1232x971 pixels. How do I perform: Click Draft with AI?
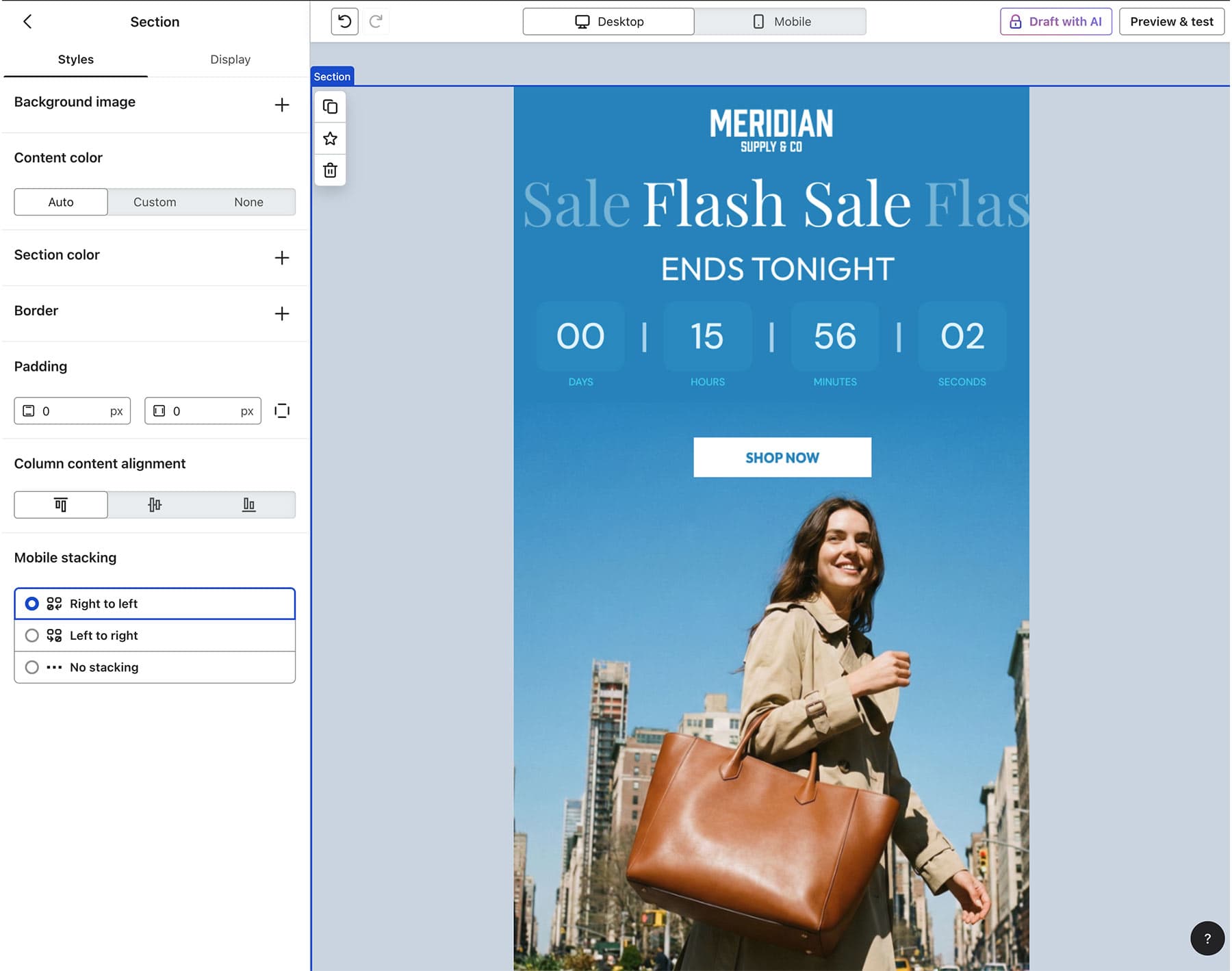pos(1055,21)
